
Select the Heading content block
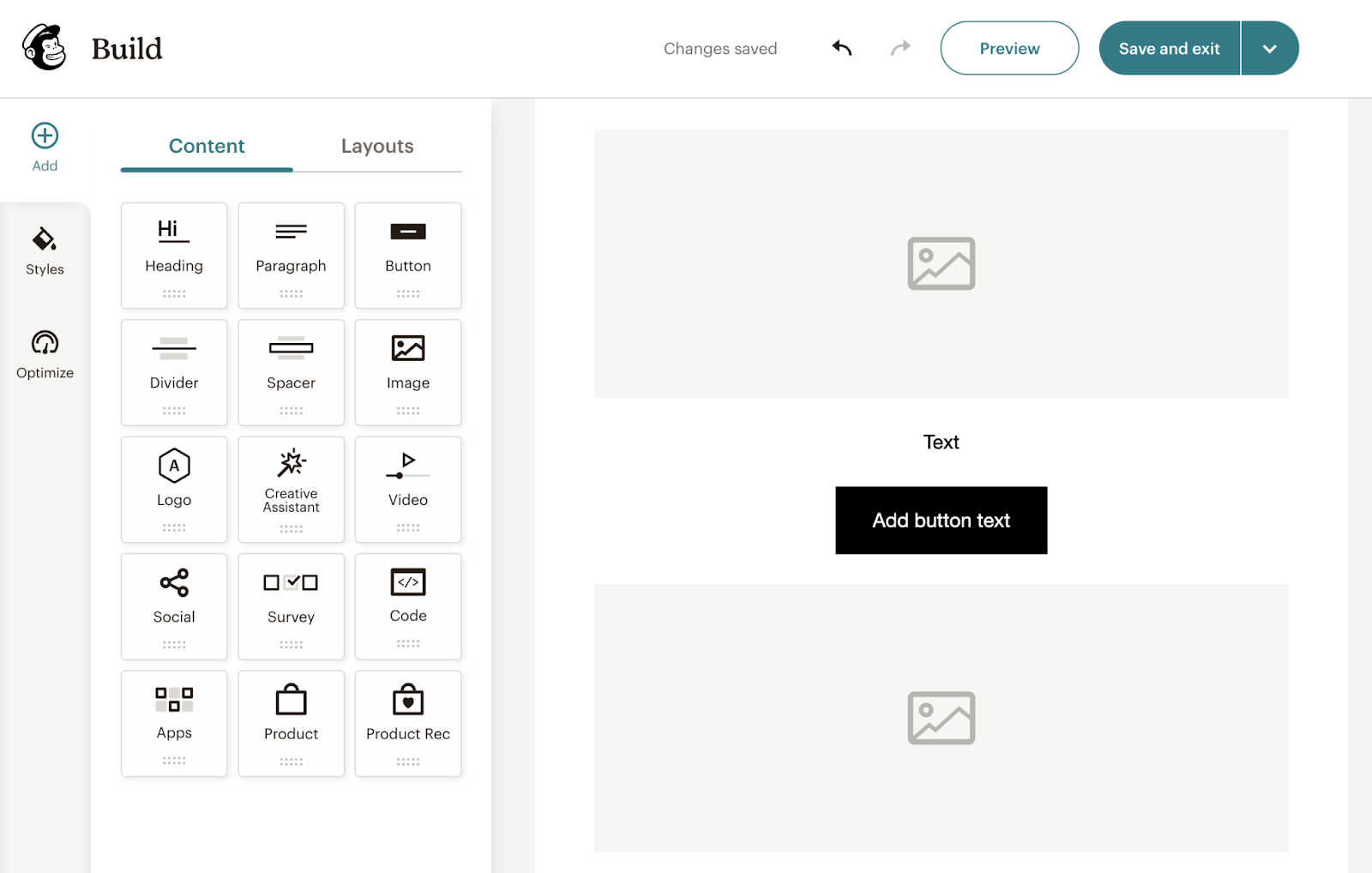[174, 255]
